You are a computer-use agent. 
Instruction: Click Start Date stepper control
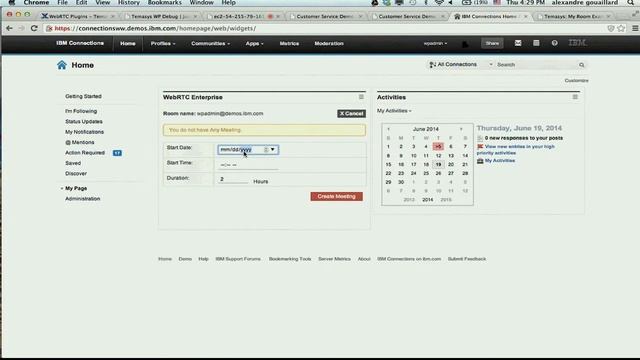(x=266, y=149)
